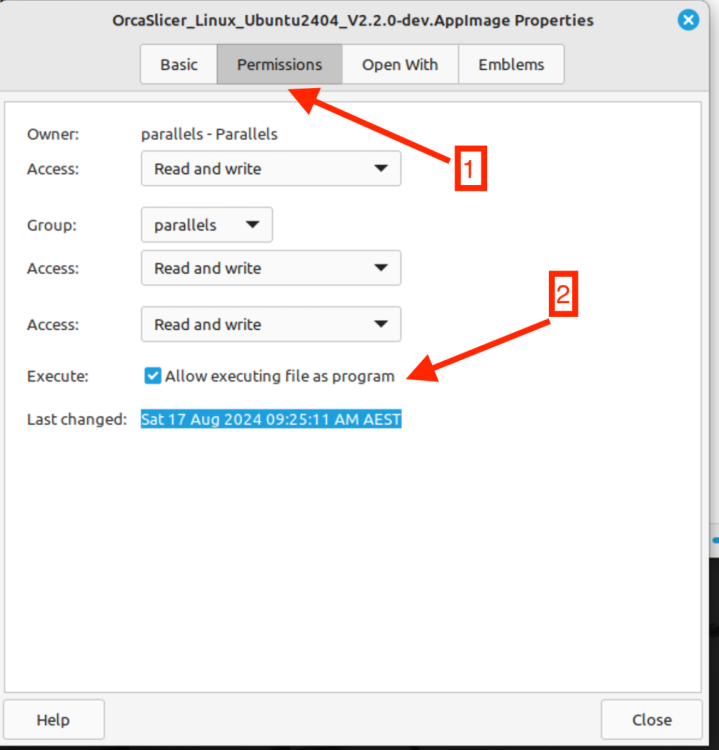Click the arrow icon of Group access combo
The height and width of the screenshot is (750, 719).
pos(381,268)
